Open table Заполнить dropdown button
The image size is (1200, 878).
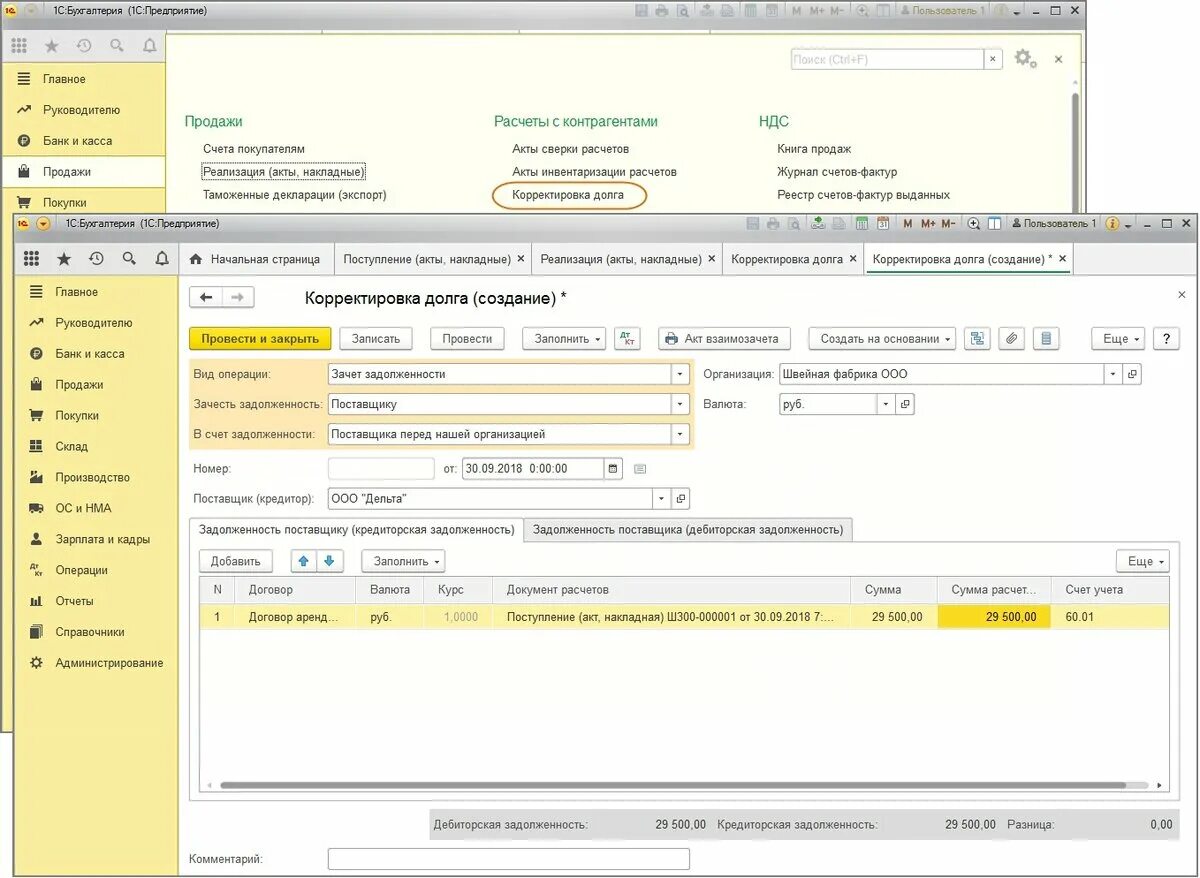coord(403,561)
